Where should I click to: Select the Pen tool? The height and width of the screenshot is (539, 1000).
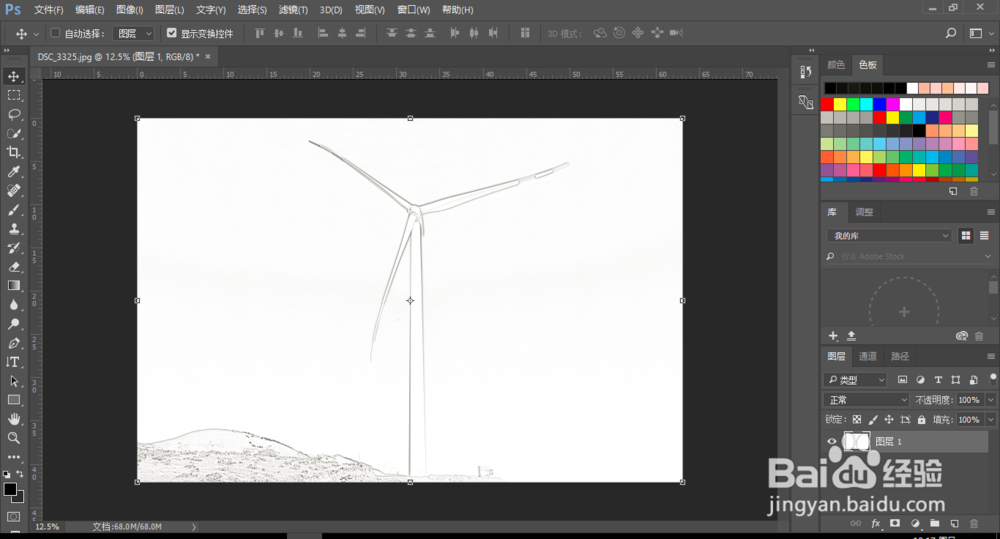[x=13, y=343]
